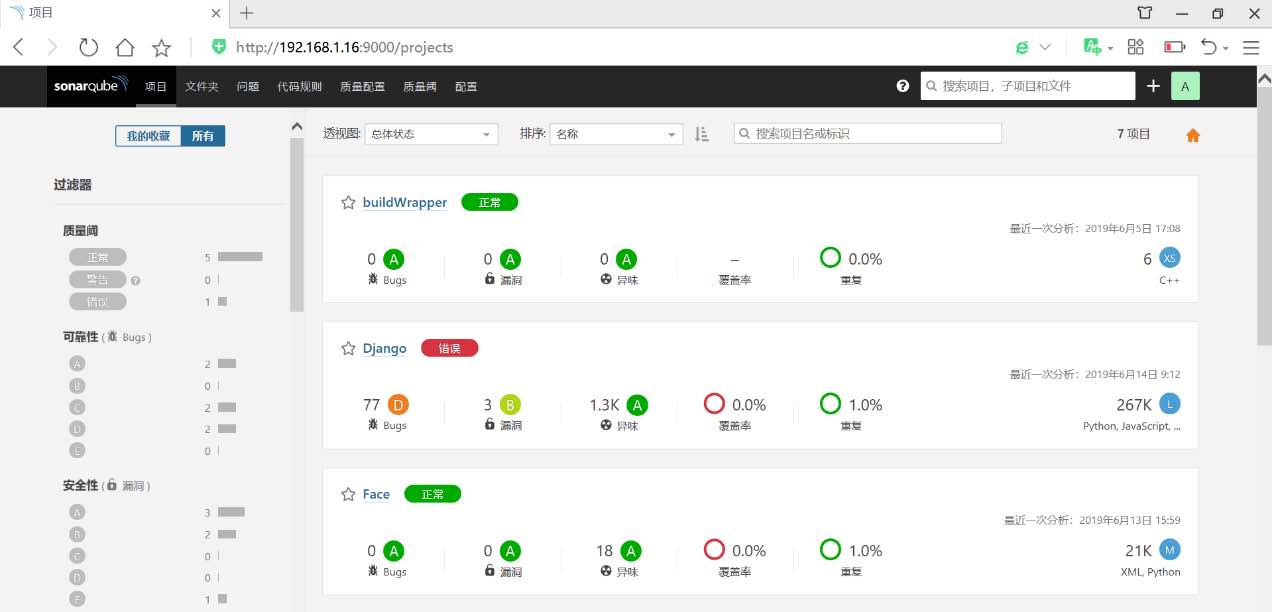
Task: Open the user account avatar menu
Action: [1185, 86]
